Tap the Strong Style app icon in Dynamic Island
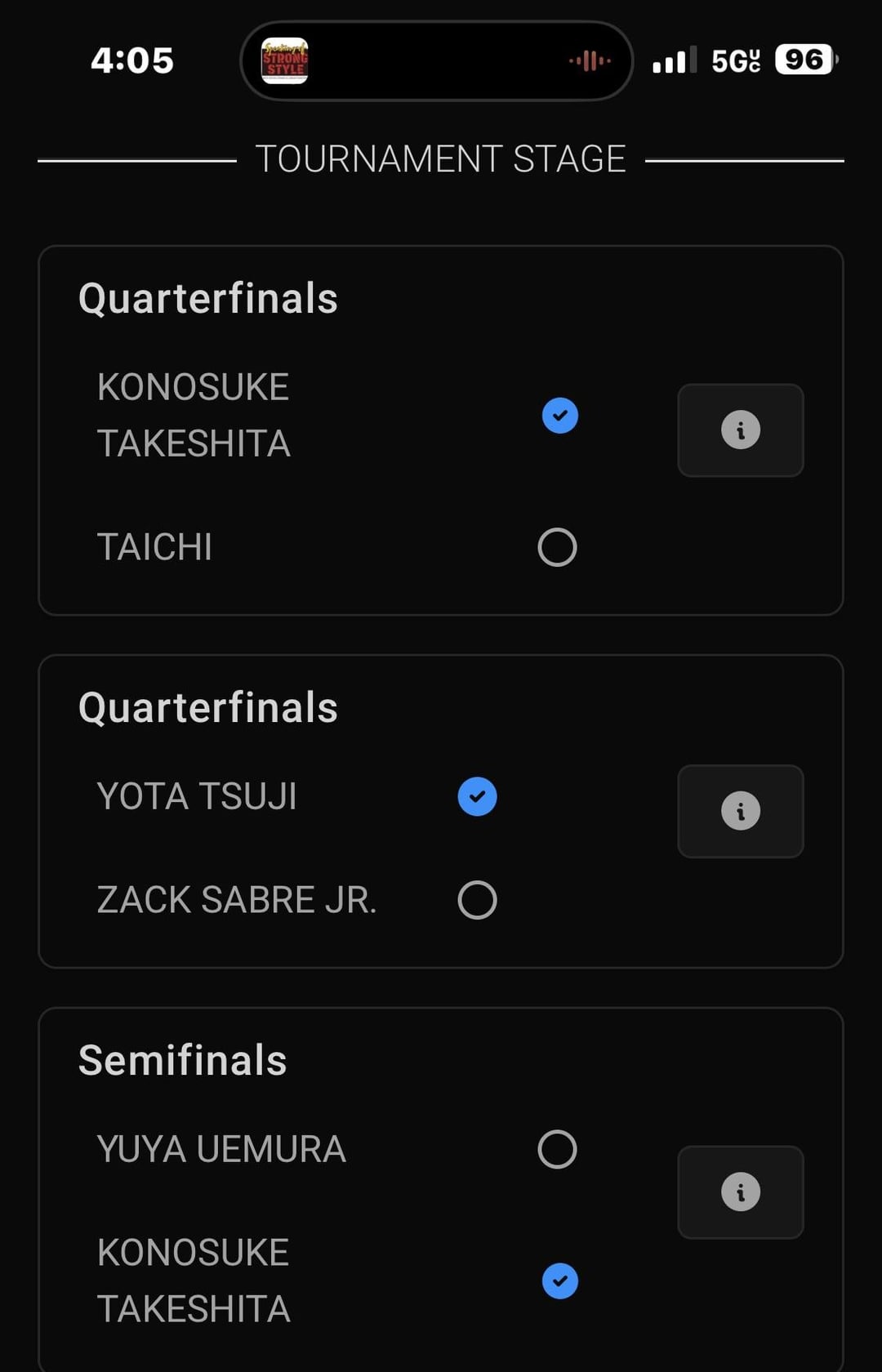 point(284,60)
